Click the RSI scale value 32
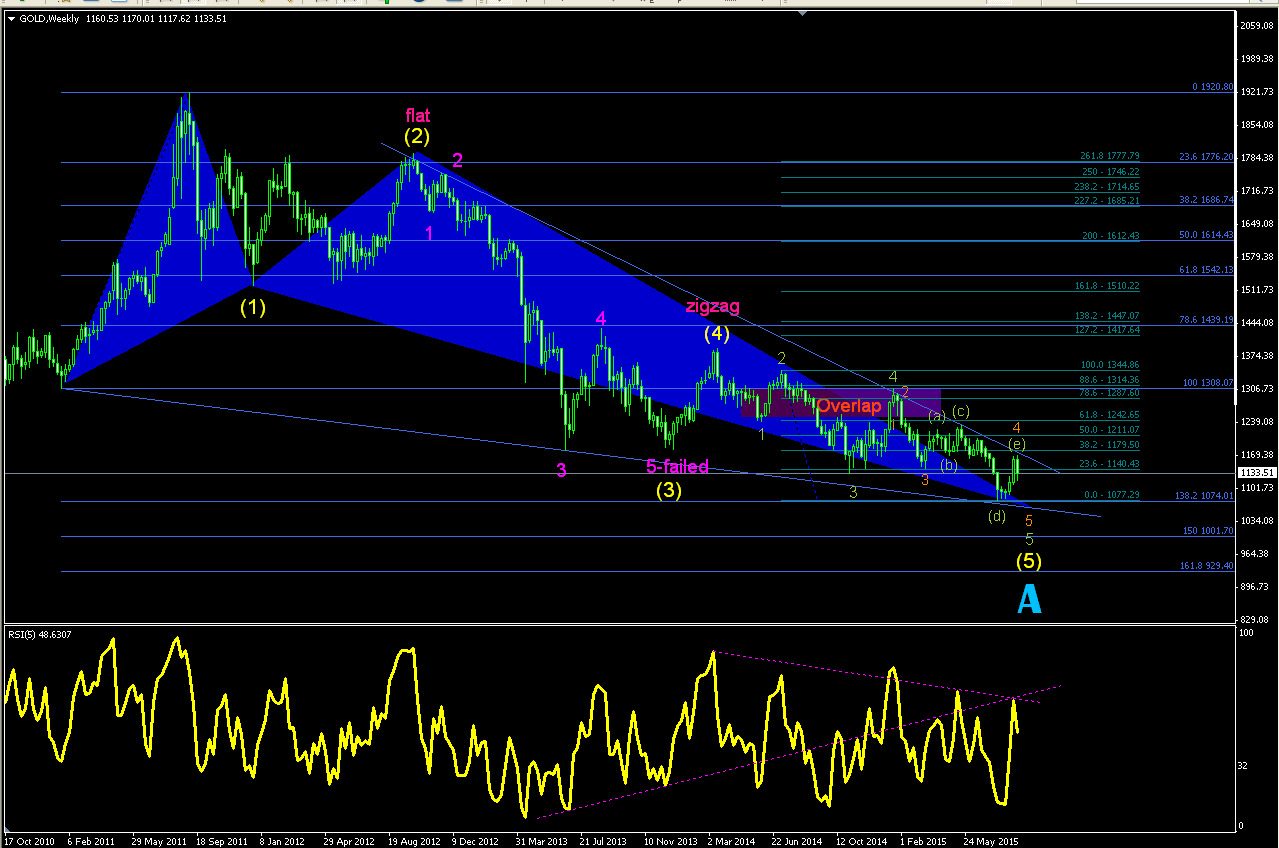 [x=1242, y=765]
